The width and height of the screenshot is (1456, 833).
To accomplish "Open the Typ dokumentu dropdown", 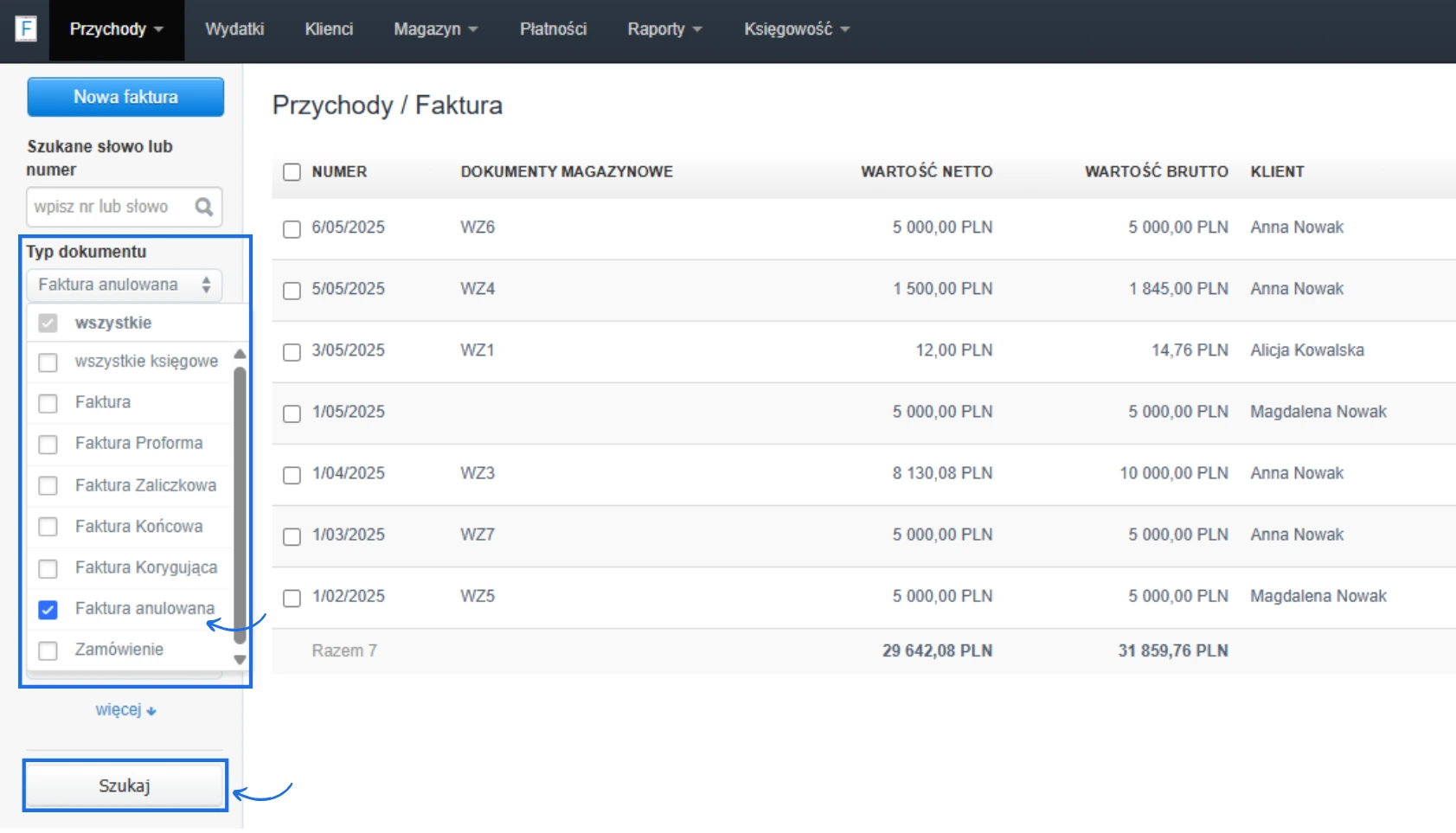I will [124, 285].
